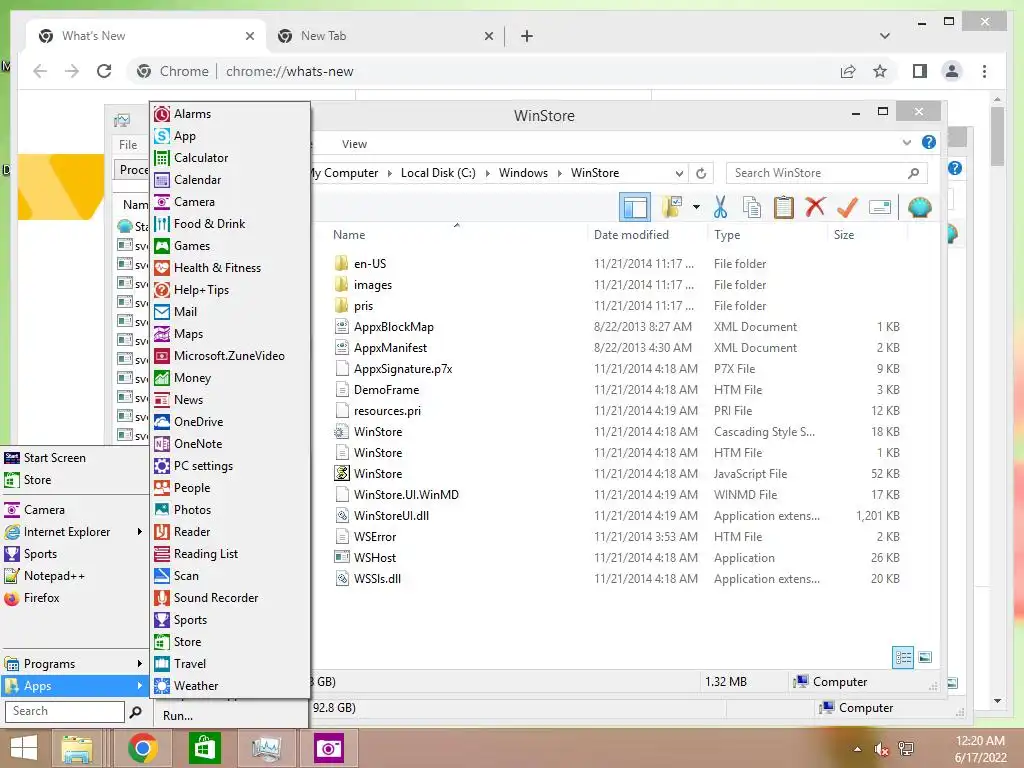1024x768 pixels.
Task: Click the Photos app icon
Action: [162, 510]
